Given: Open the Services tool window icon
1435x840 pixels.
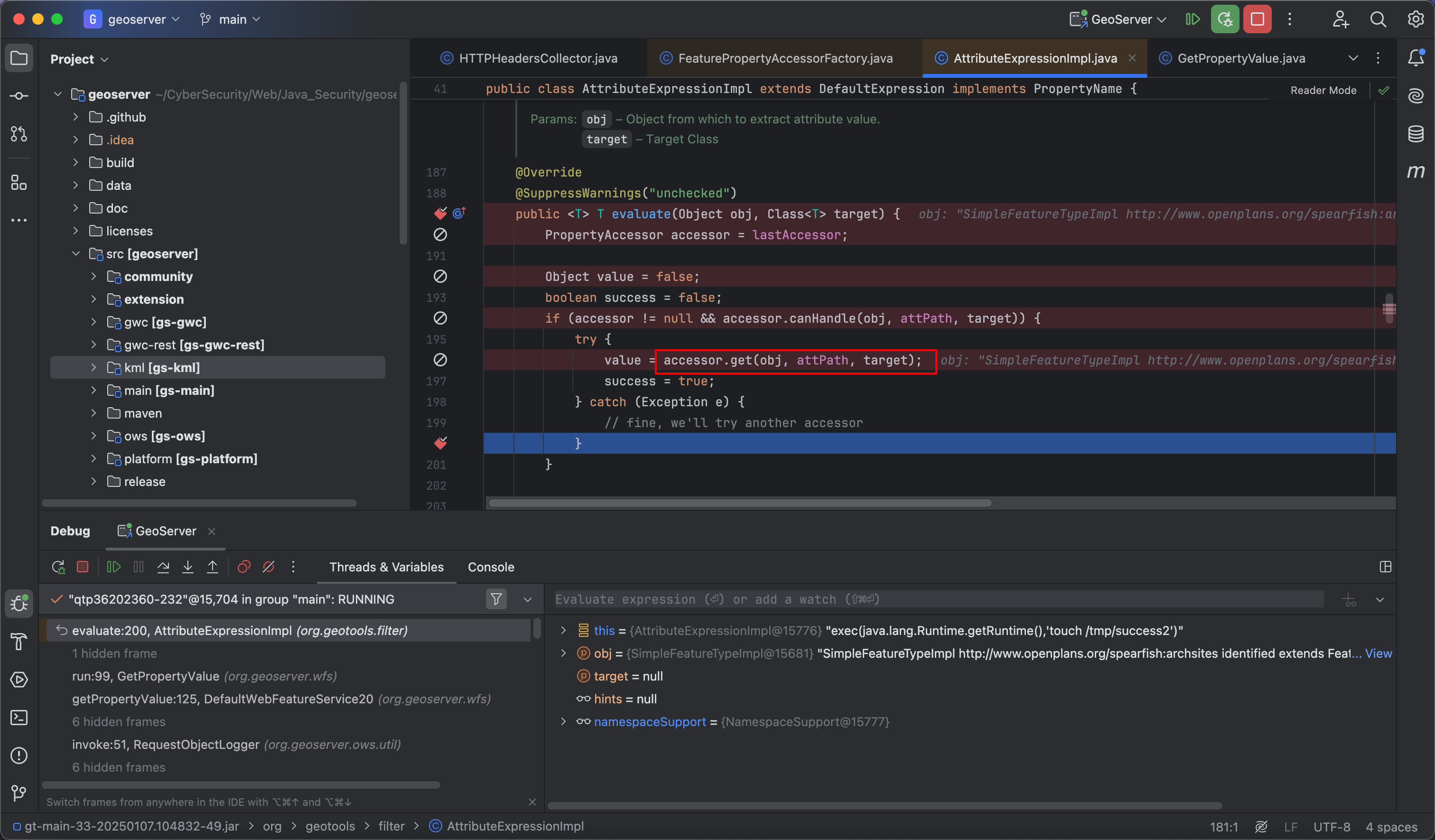Looking at the screenshot, I should 19,680.
